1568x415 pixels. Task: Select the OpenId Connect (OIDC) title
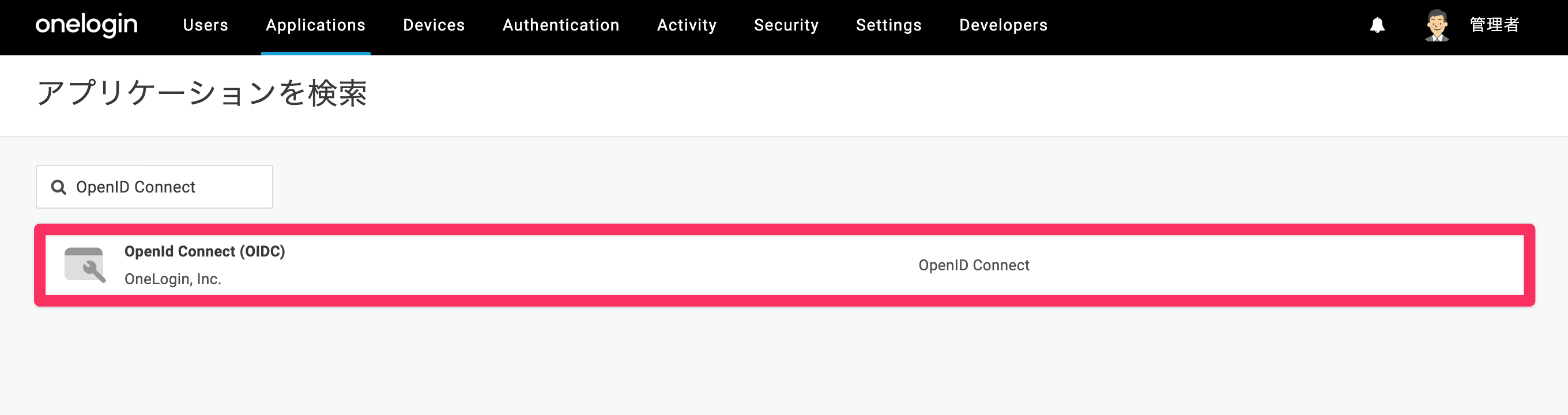tap(205, 251)
